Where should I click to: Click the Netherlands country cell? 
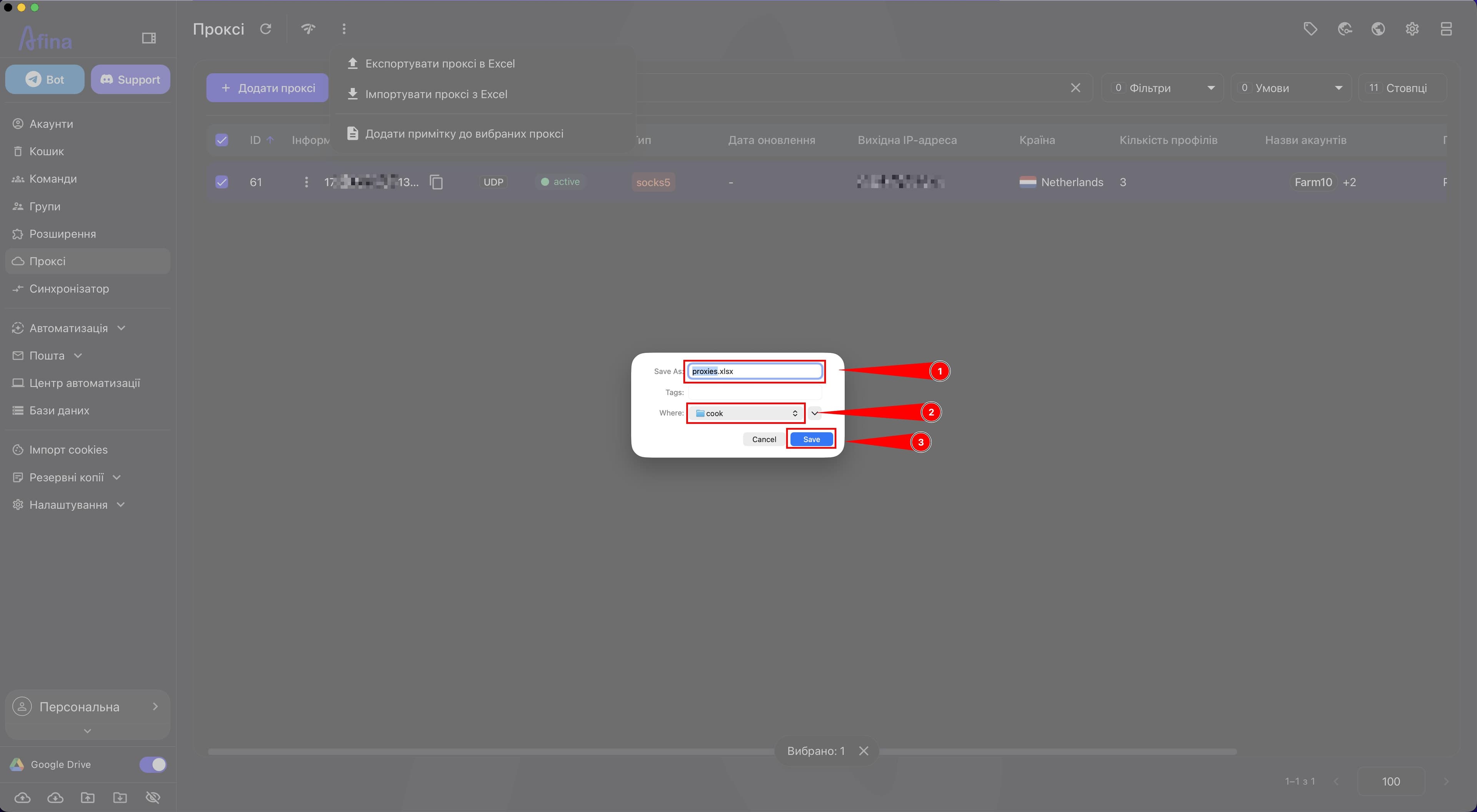[1061, 182]
